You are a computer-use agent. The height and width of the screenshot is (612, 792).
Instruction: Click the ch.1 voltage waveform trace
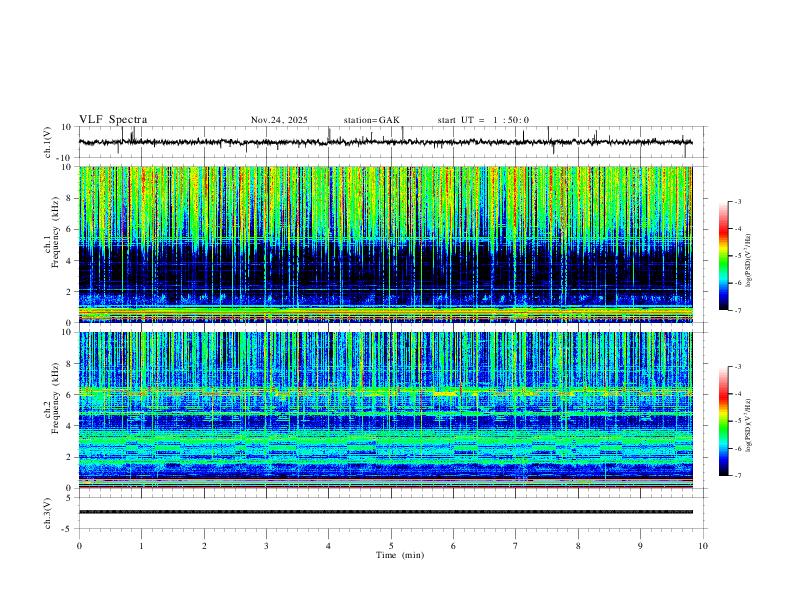[x=385, y=142]
